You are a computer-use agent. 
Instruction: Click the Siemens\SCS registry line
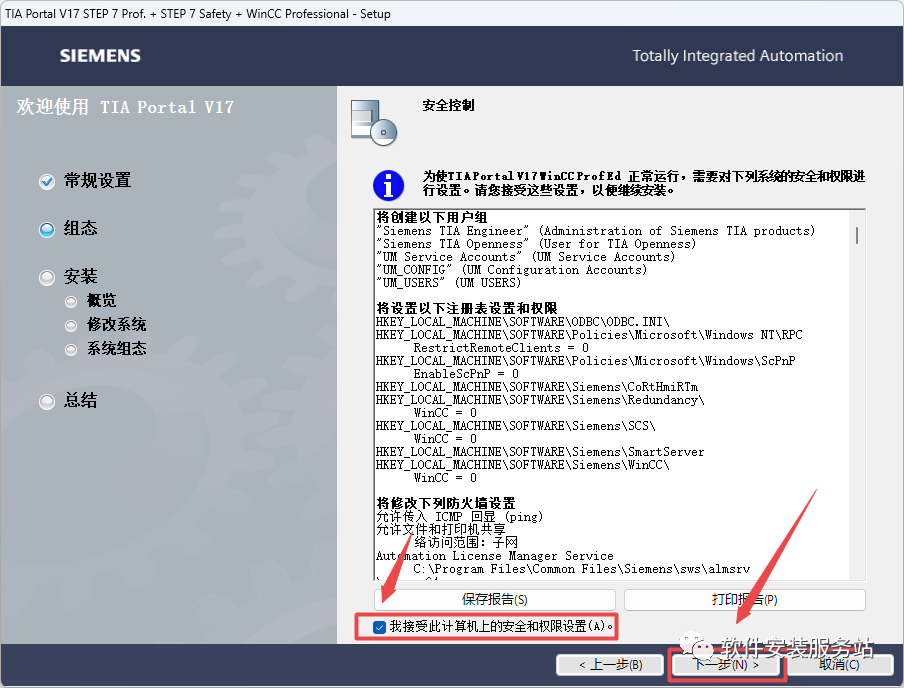[516, 426]
